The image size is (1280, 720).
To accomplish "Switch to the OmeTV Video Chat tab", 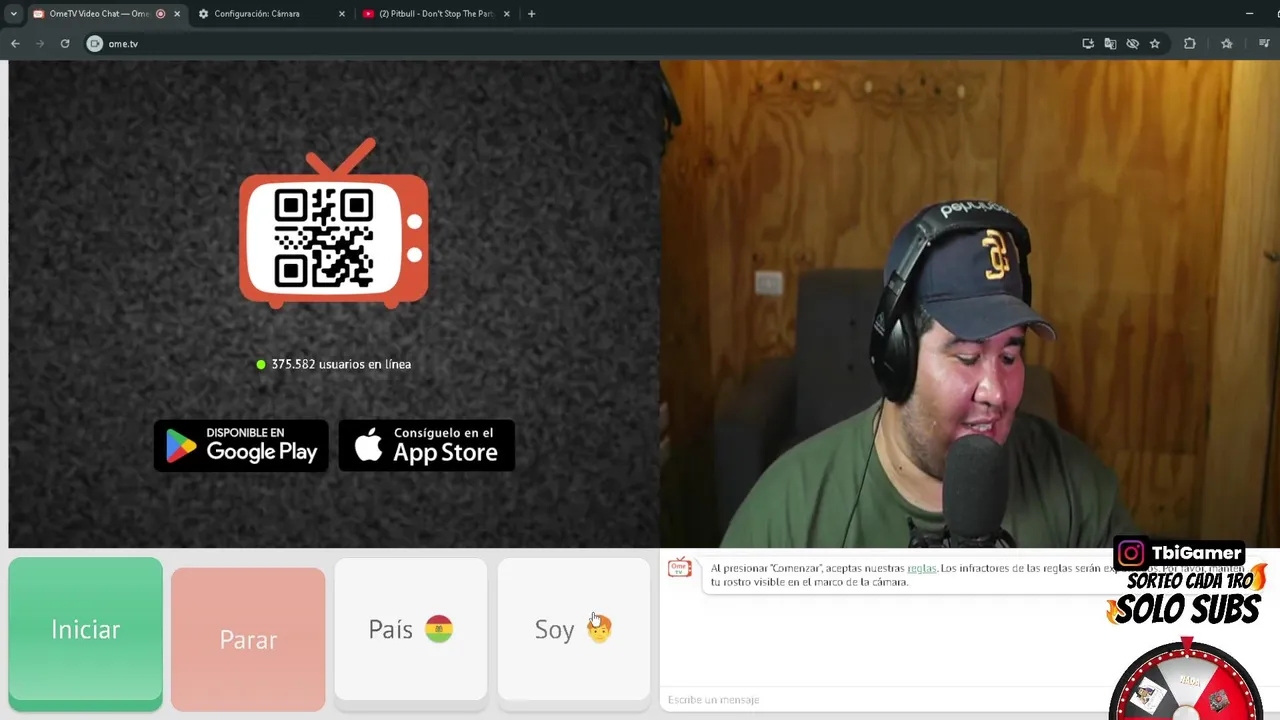I will pyautogui.click(x=98, y=14).
